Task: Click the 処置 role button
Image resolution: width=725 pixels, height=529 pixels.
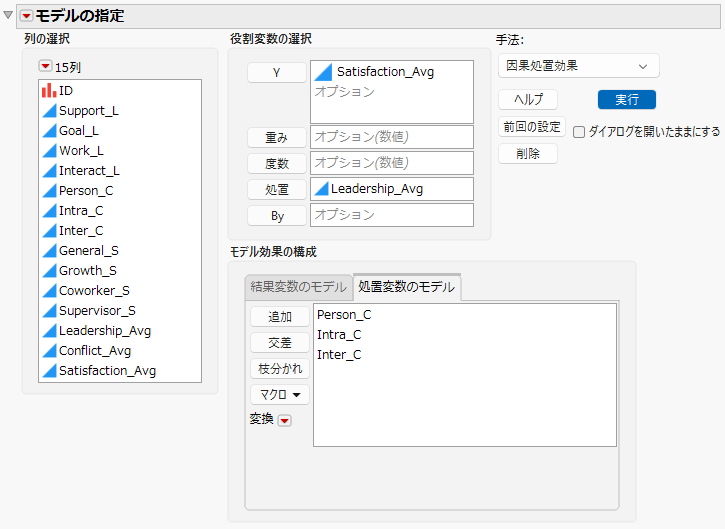Action: tap(276, 189)
